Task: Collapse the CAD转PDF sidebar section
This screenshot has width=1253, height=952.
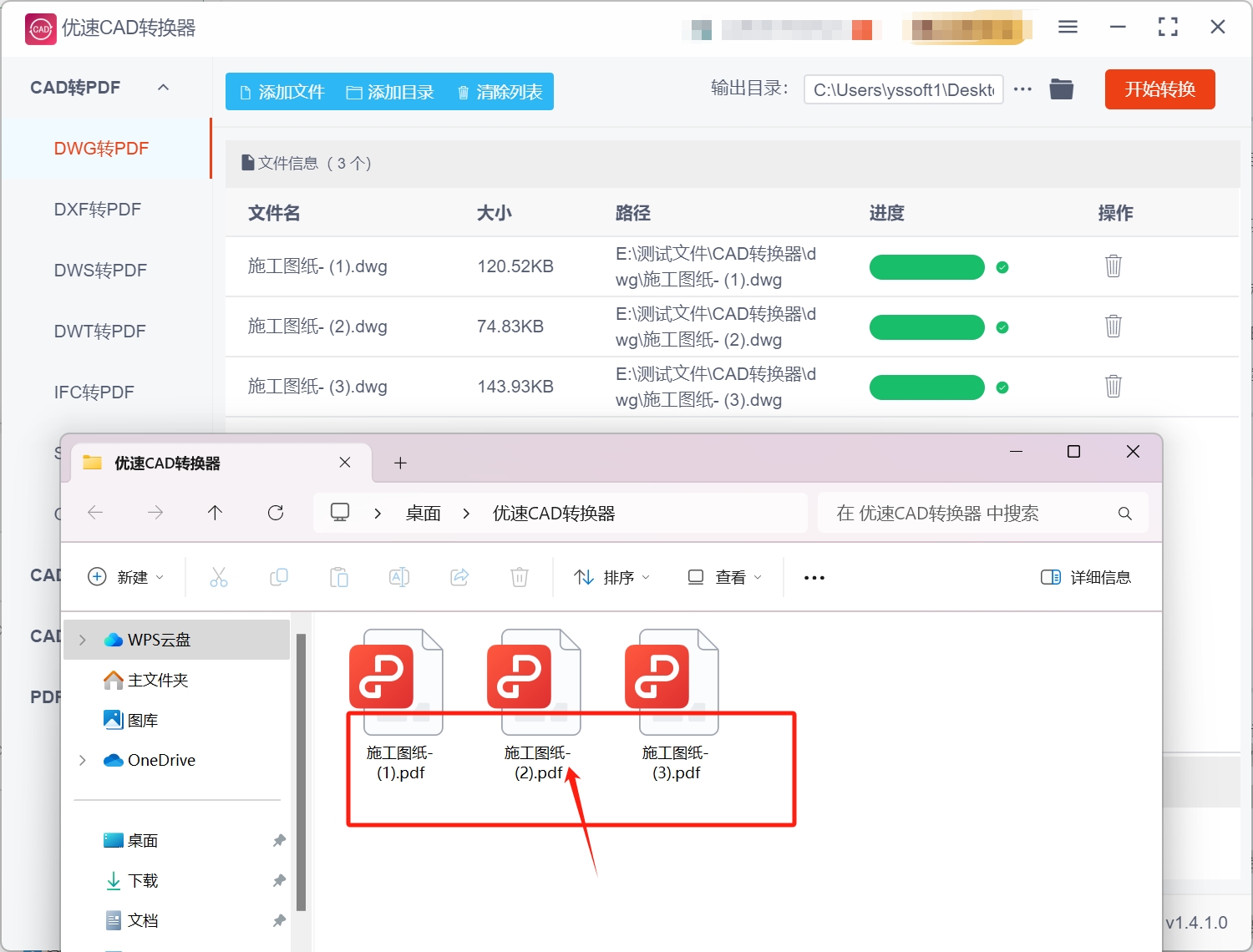Action: 164,87
